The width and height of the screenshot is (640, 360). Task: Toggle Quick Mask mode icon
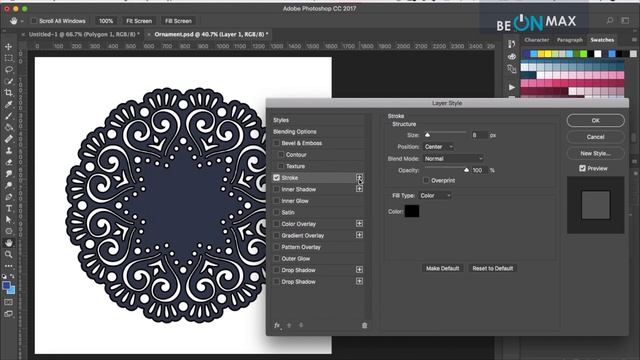pos(9,302)
